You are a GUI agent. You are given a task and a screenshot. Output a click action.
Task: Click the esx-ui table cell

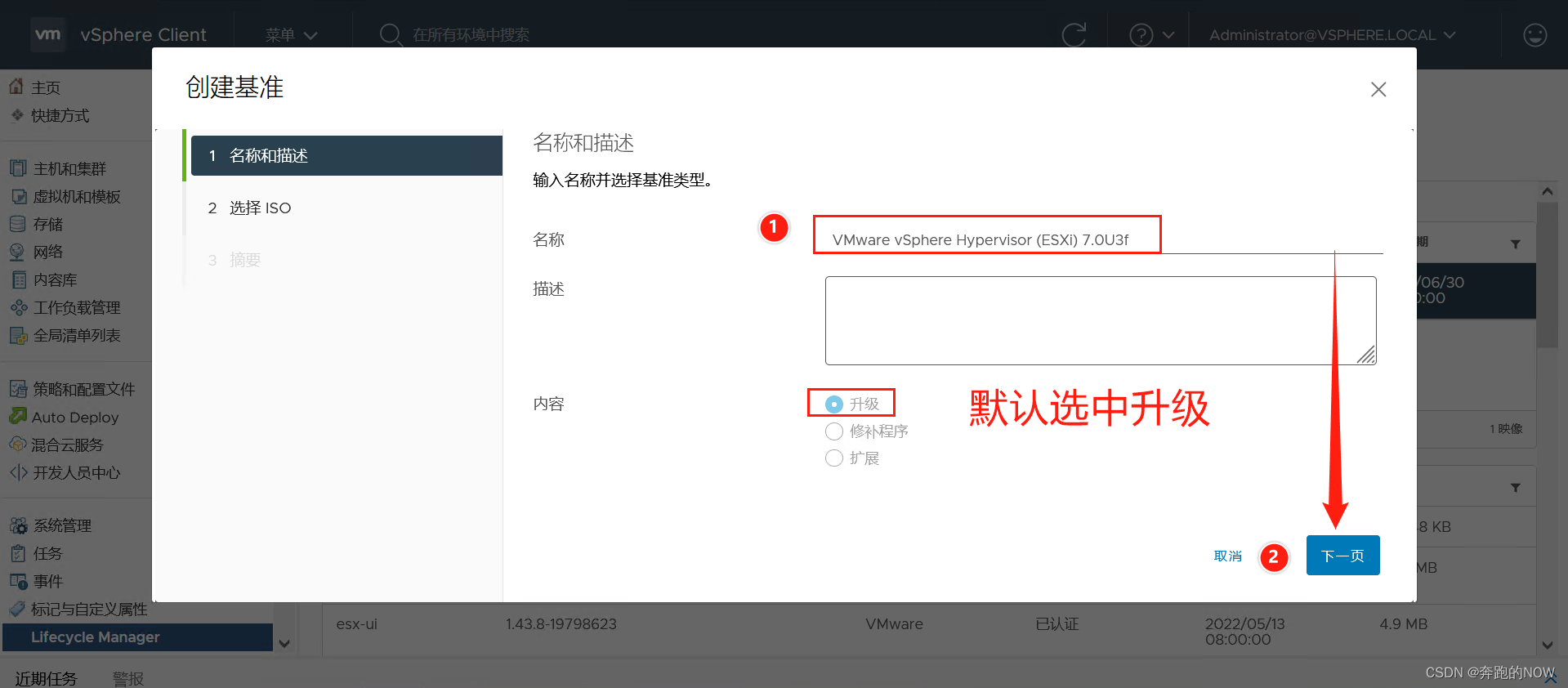pyautogui.click(x=357, y=624)
